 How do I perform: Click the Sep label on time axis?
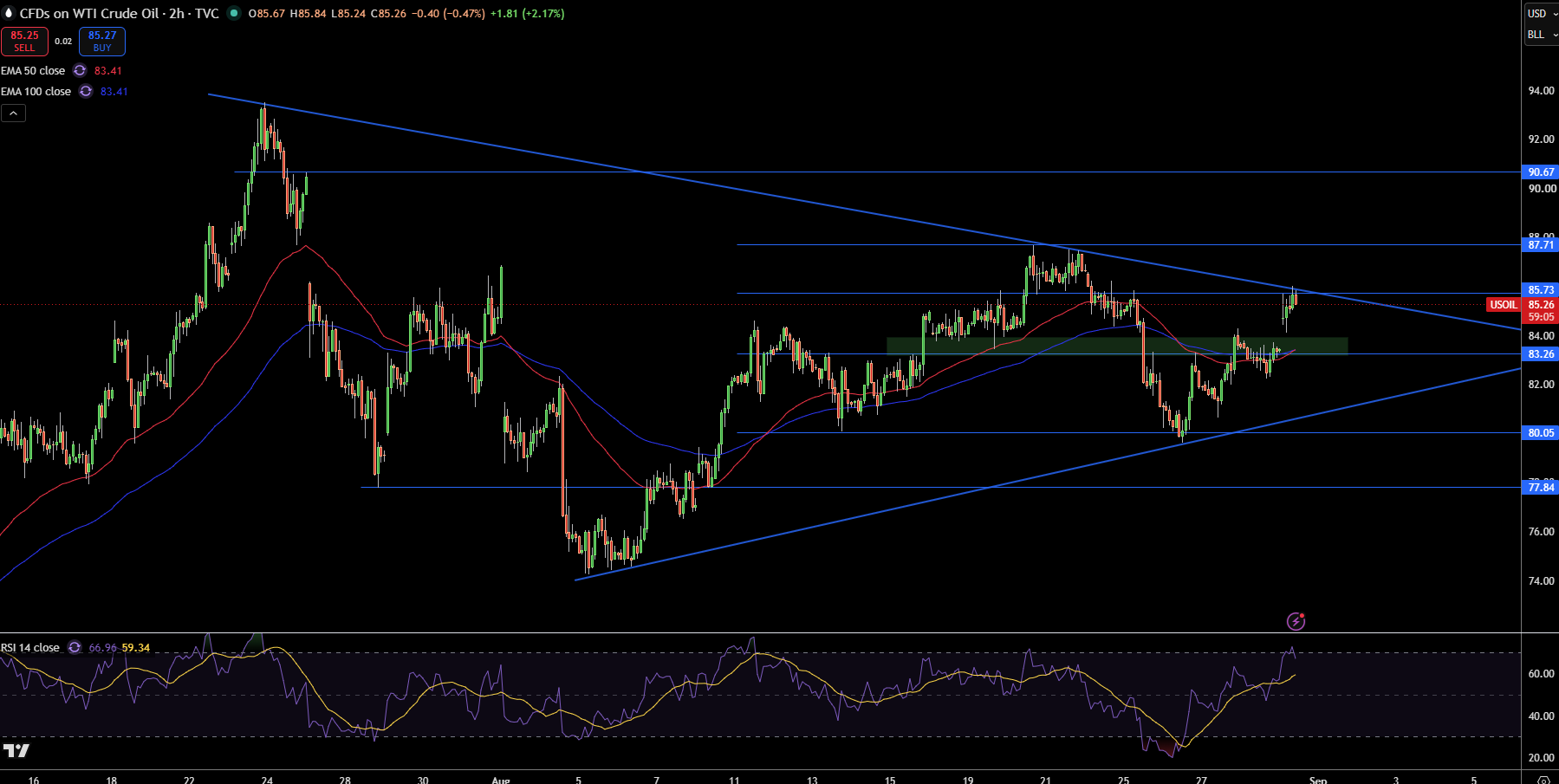coord(1318,780)
